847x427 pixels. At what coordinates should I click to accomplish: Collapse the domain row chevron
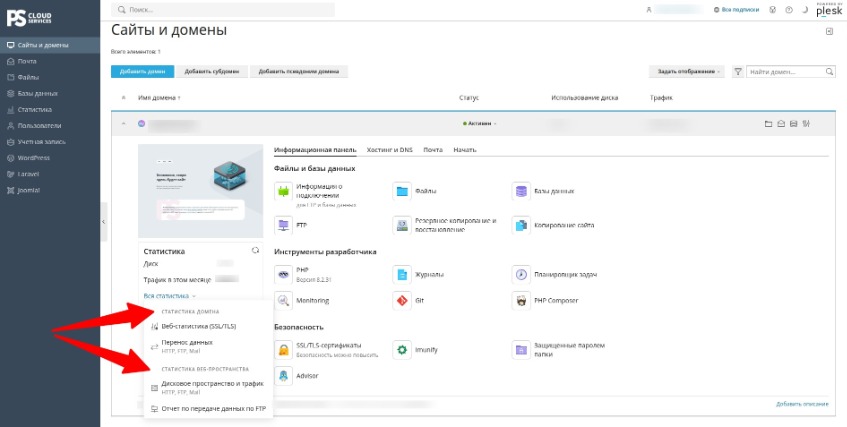point(124,124)
